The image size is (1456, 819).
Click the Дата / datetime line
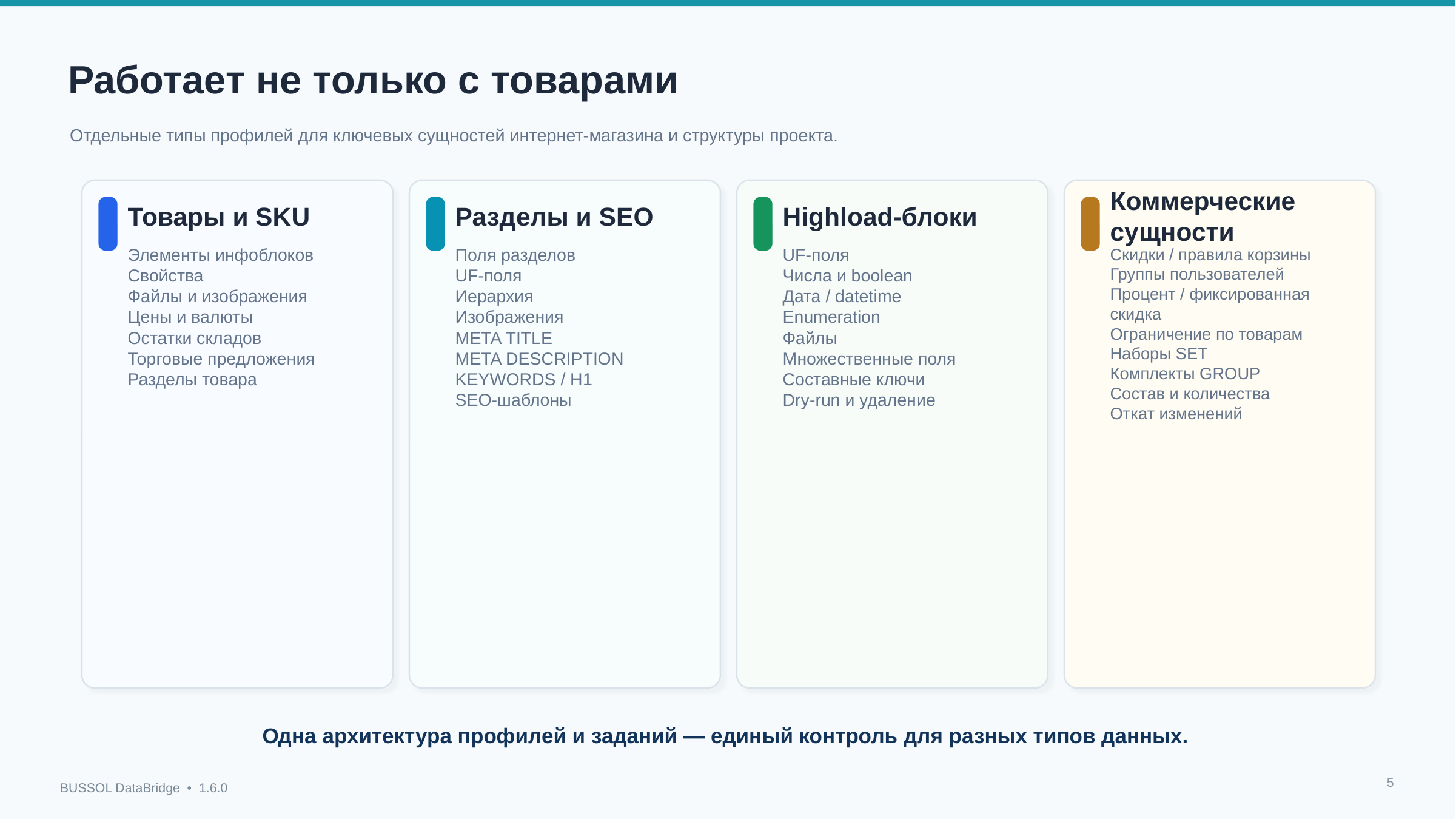842,297
